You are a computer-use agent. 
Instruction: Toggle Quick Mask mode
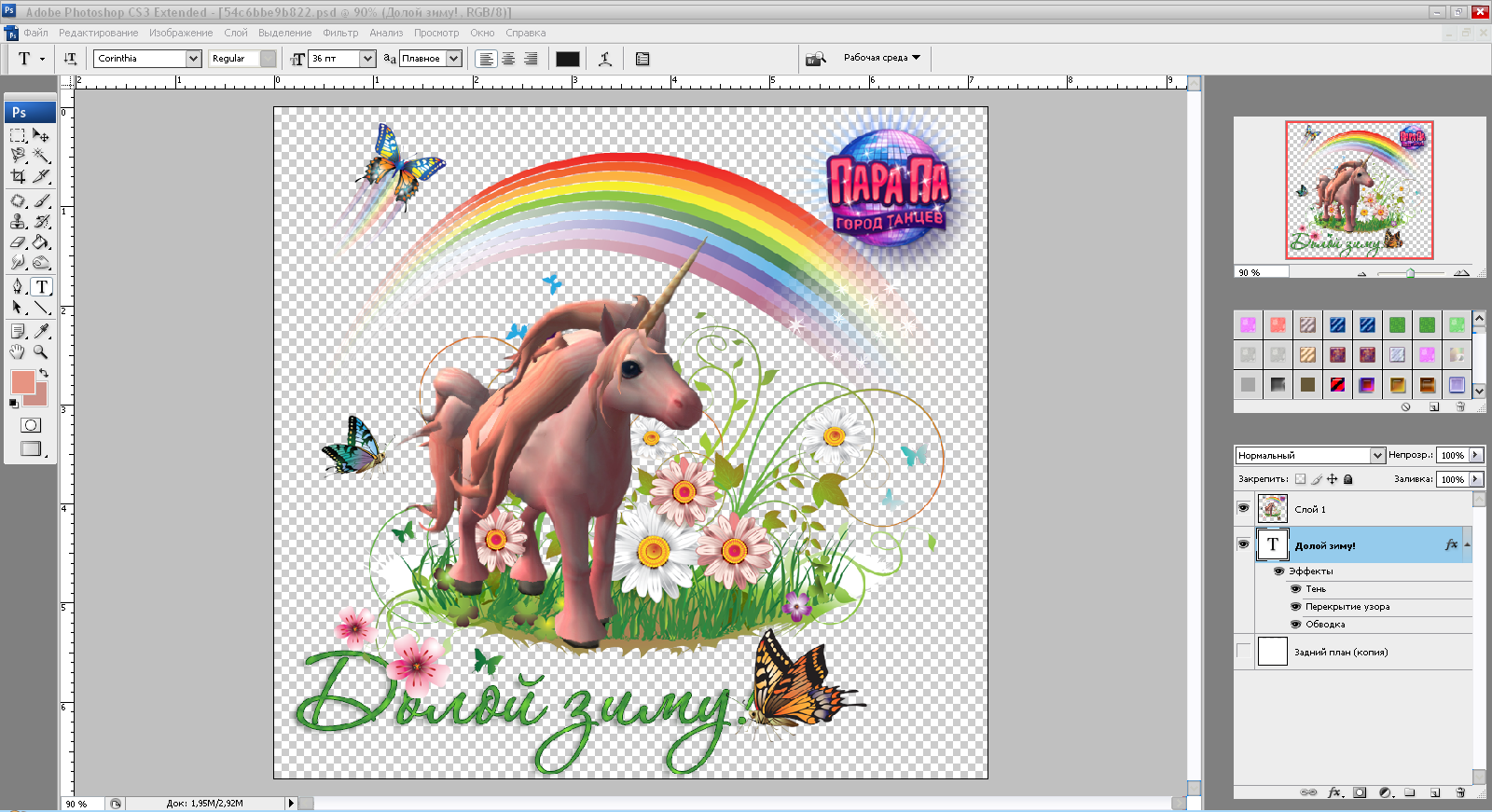click(31, 425)
